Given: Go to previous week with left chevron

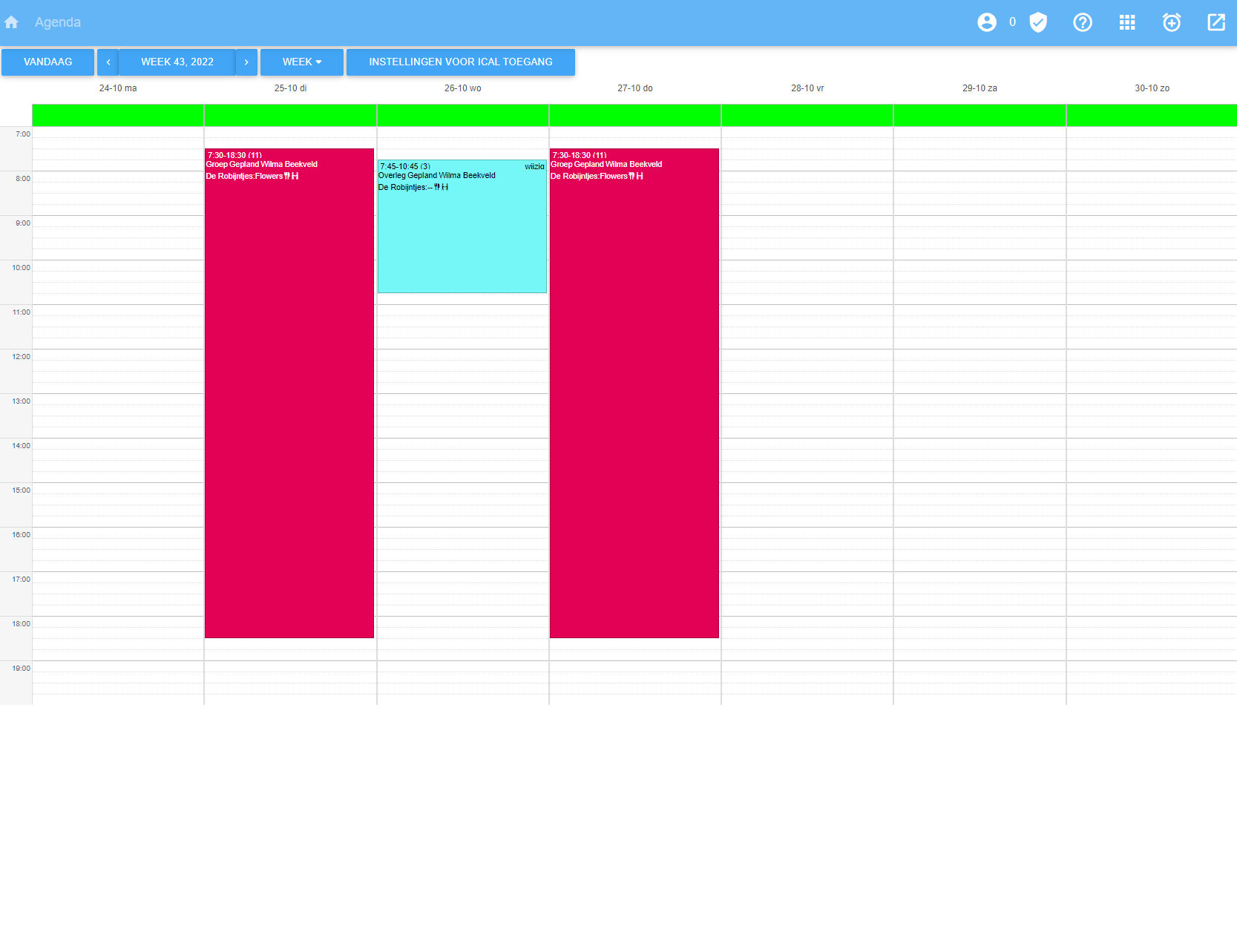Looking at the screenshot, I should 108,62.
